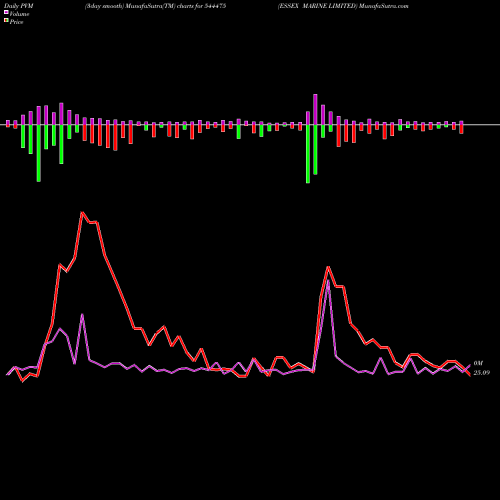Click the 0M volume value label

[x=478, y=363]
